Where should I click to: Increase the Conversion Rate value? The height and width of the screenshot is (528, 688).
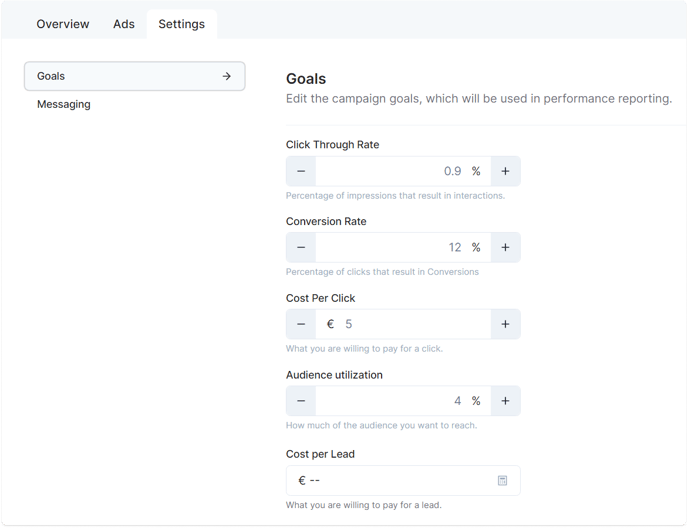(x=505, y=248)
